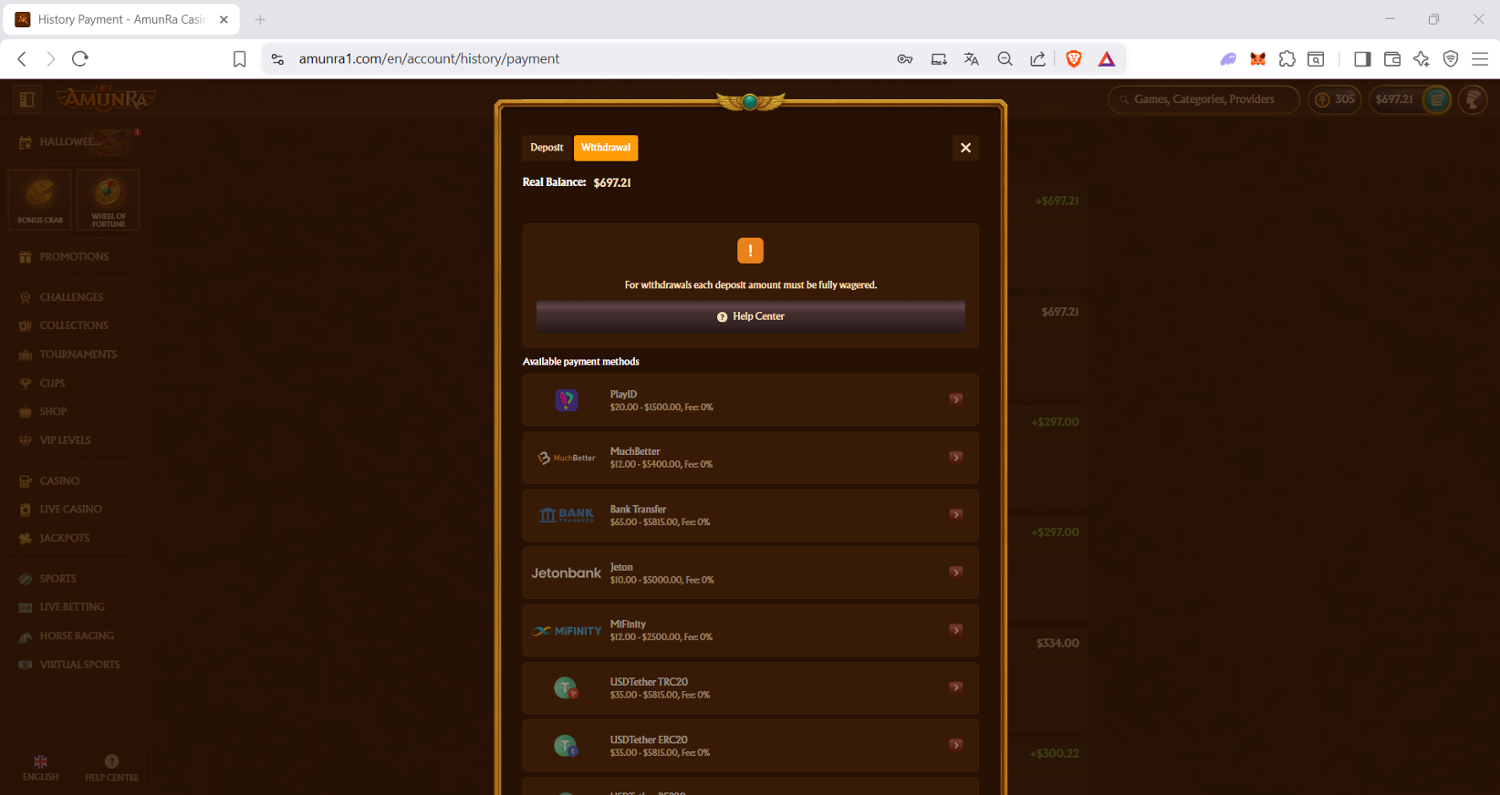Click the share page icon

[1038, 59]
